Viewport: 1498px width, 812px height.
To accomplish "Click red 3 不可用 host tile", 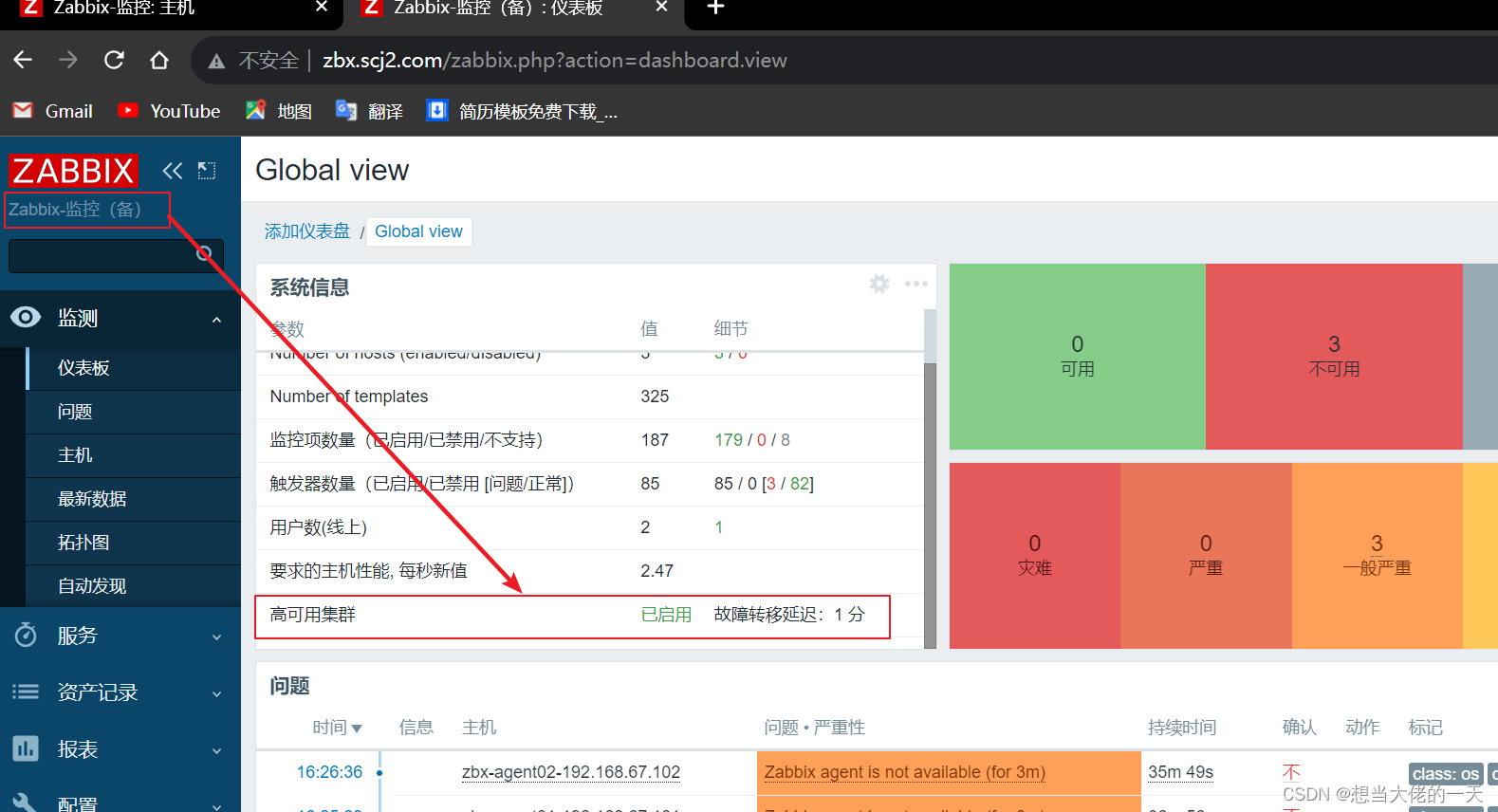I will click(1334, 357).
